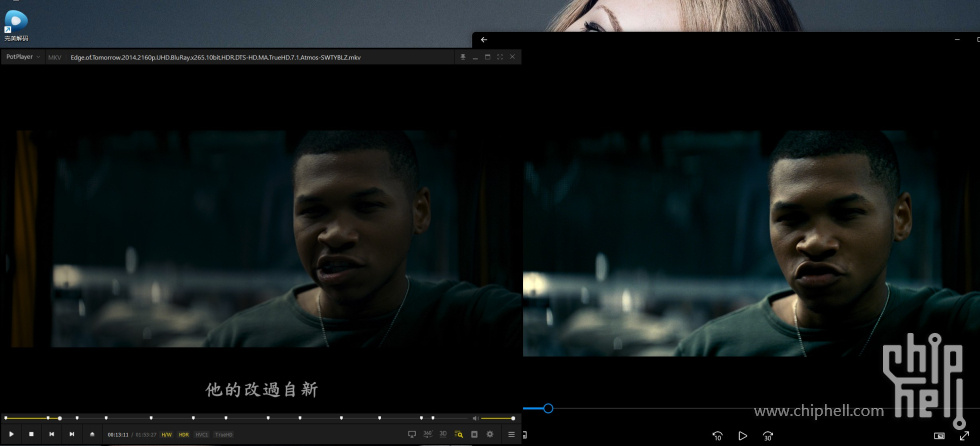Click the total duration time in PotPlayer
Screen dimensions: 980x446
tap(146, 435)
